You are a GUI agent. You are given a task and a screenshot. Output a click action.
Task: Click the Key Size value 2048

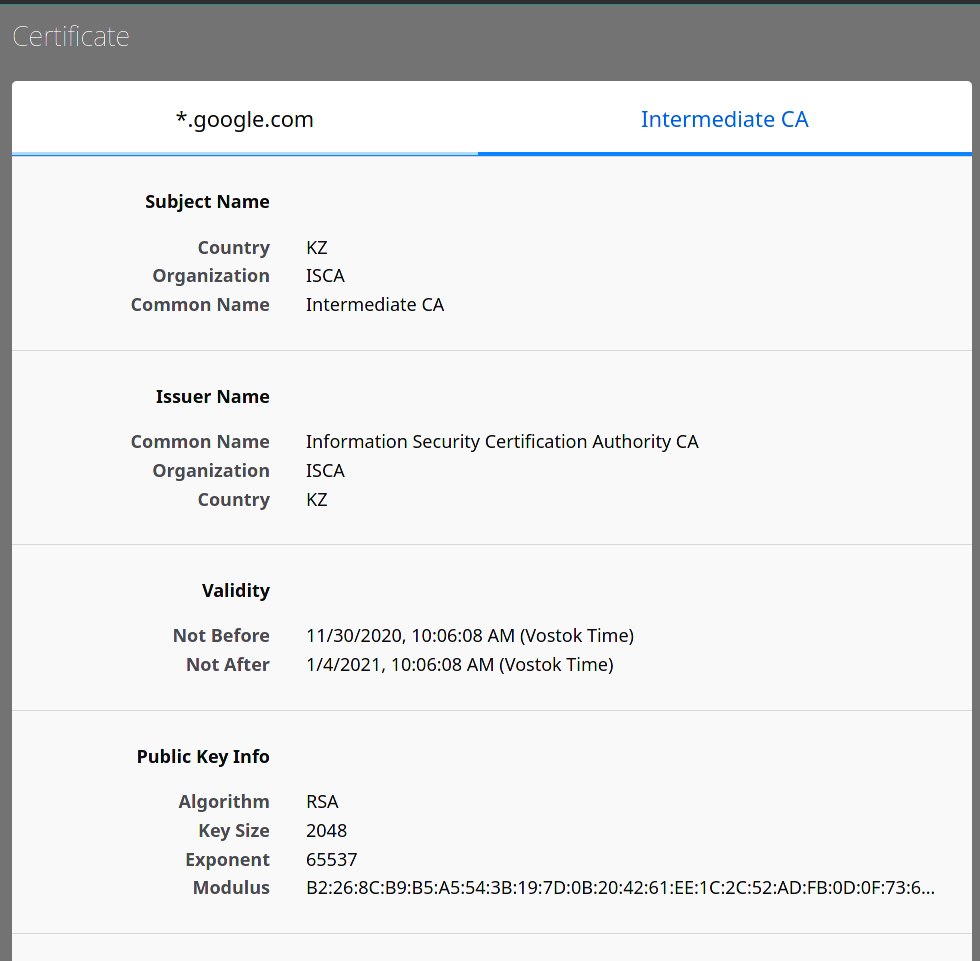tap(326, 830)
